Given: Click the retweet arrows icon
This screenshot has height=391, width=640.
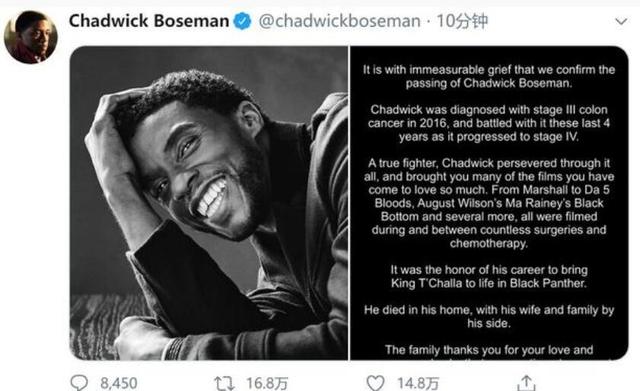Looking at the screenshot, I should coord(224,383).
